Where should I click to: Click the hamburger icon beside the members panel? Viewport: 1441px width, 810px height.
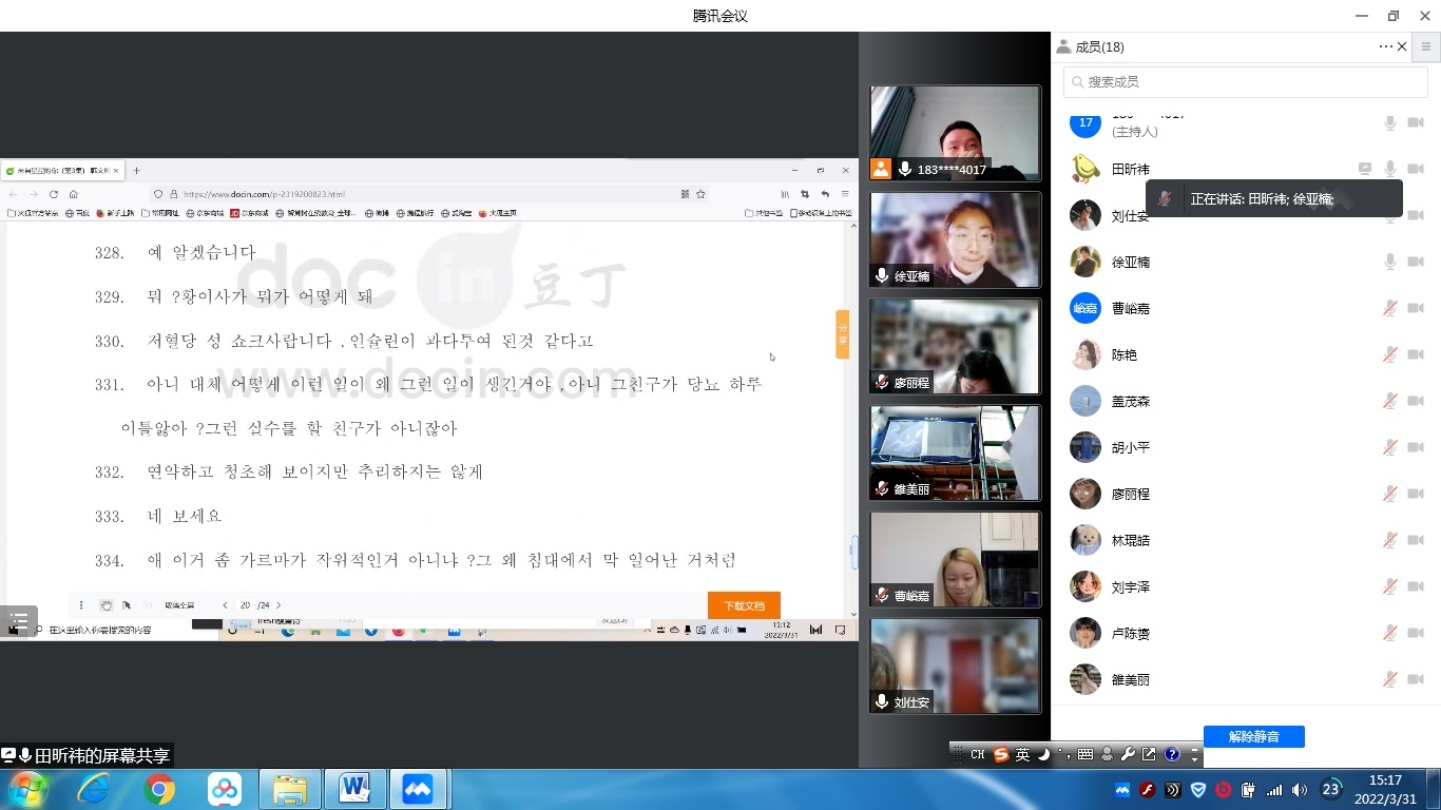tap(1426, 47)
